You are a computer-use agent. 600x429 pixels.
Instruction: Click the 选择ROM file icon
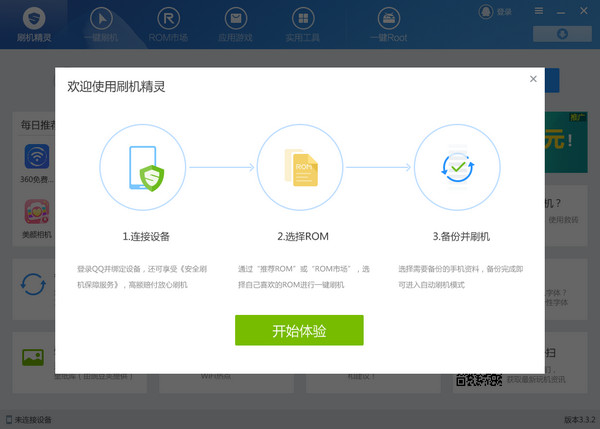click(x=301, y=168)
